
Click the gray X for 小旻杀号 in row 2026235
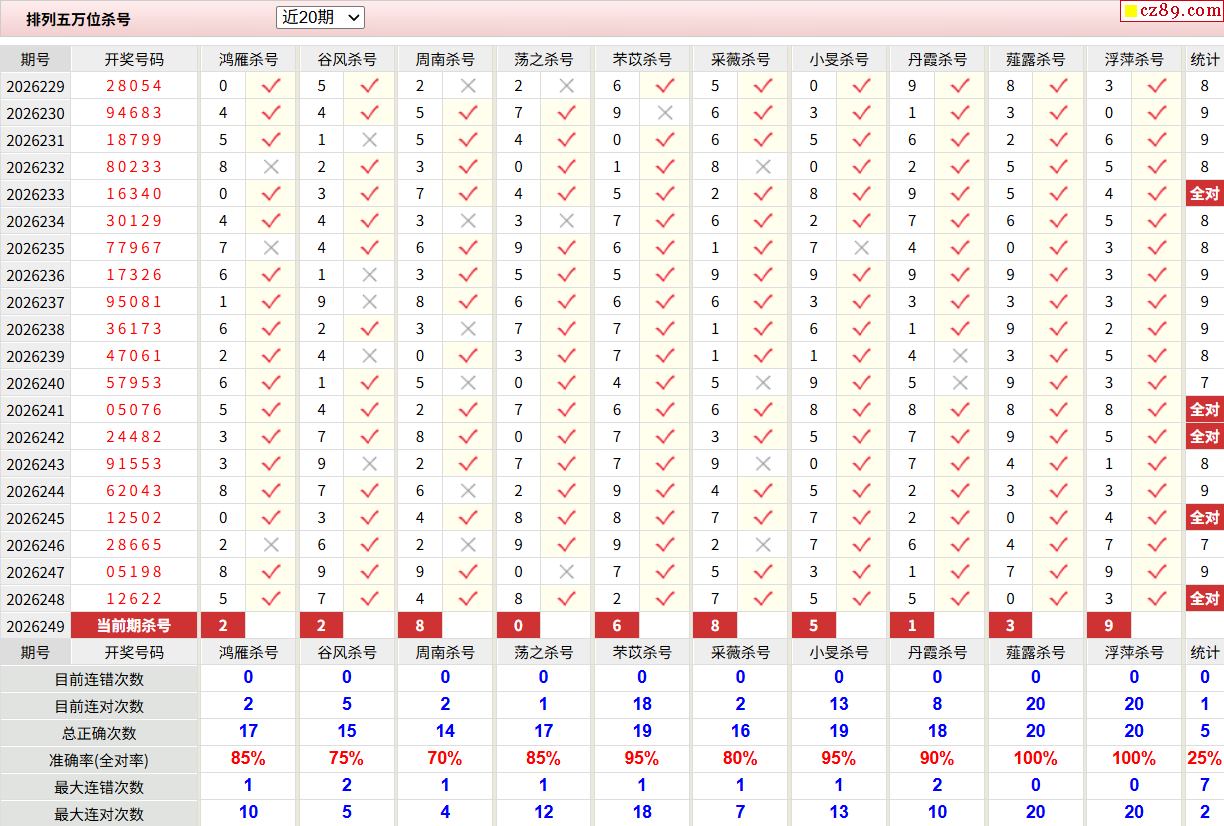862,248
